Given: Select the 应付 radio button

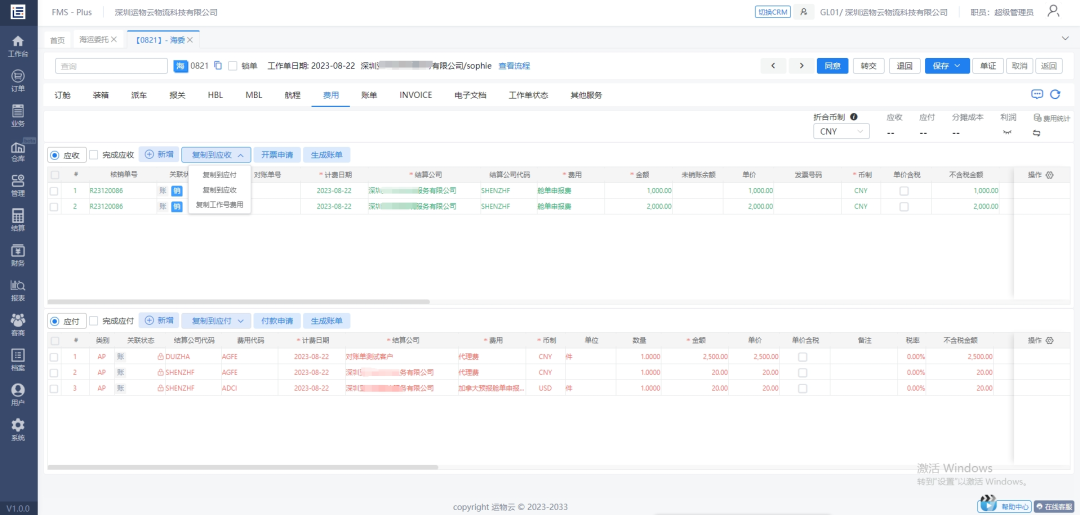Looking at the screenshot, I should point(54,321).
